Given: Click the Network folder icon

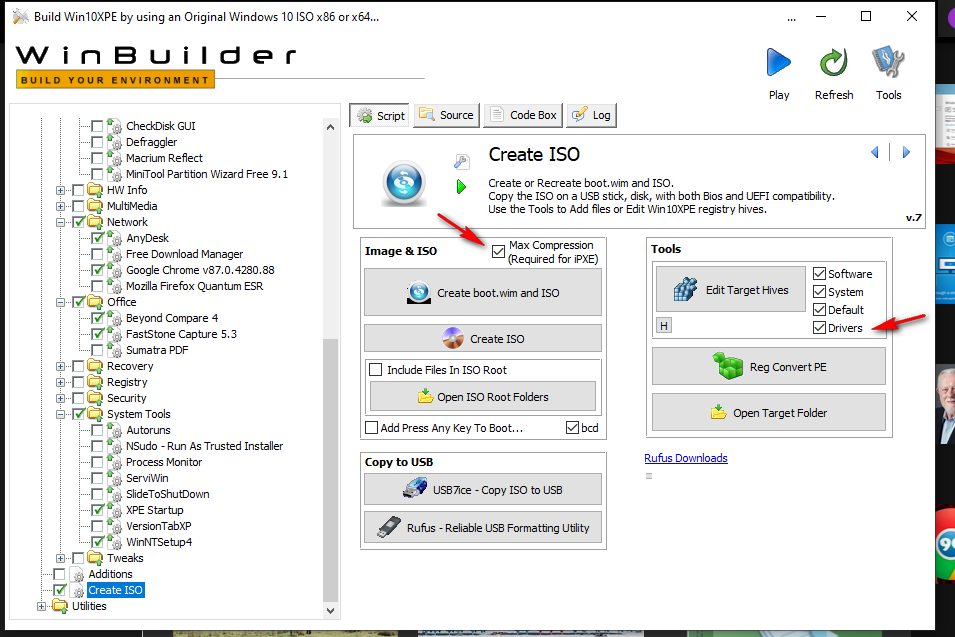Looking at the screenshot, I should 95,222.
